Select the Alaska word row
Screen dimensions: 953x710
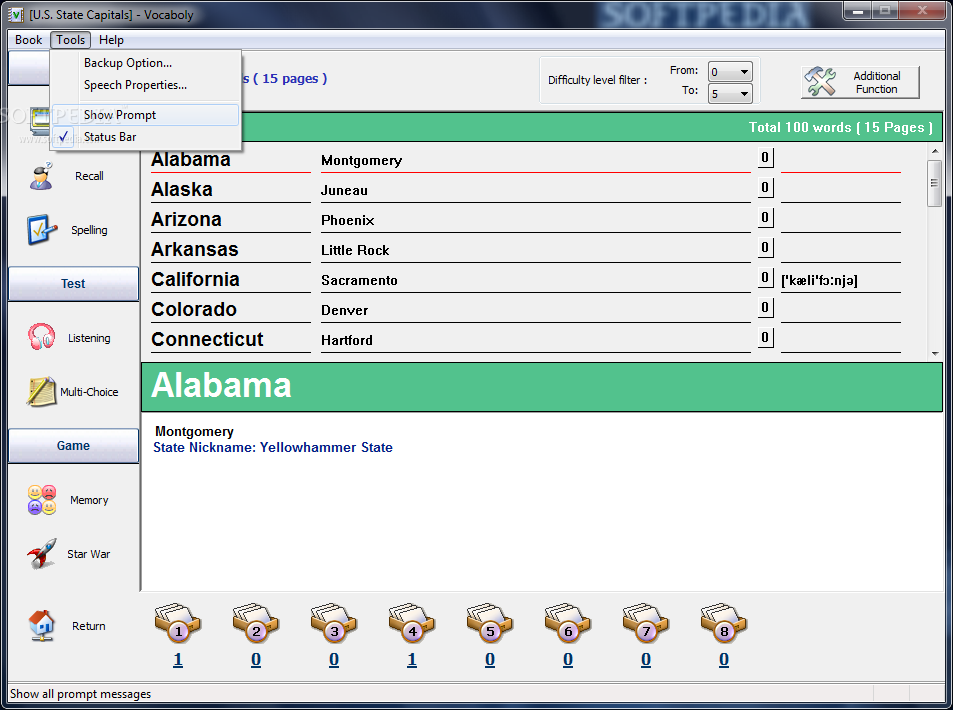(x=526, y=190)
